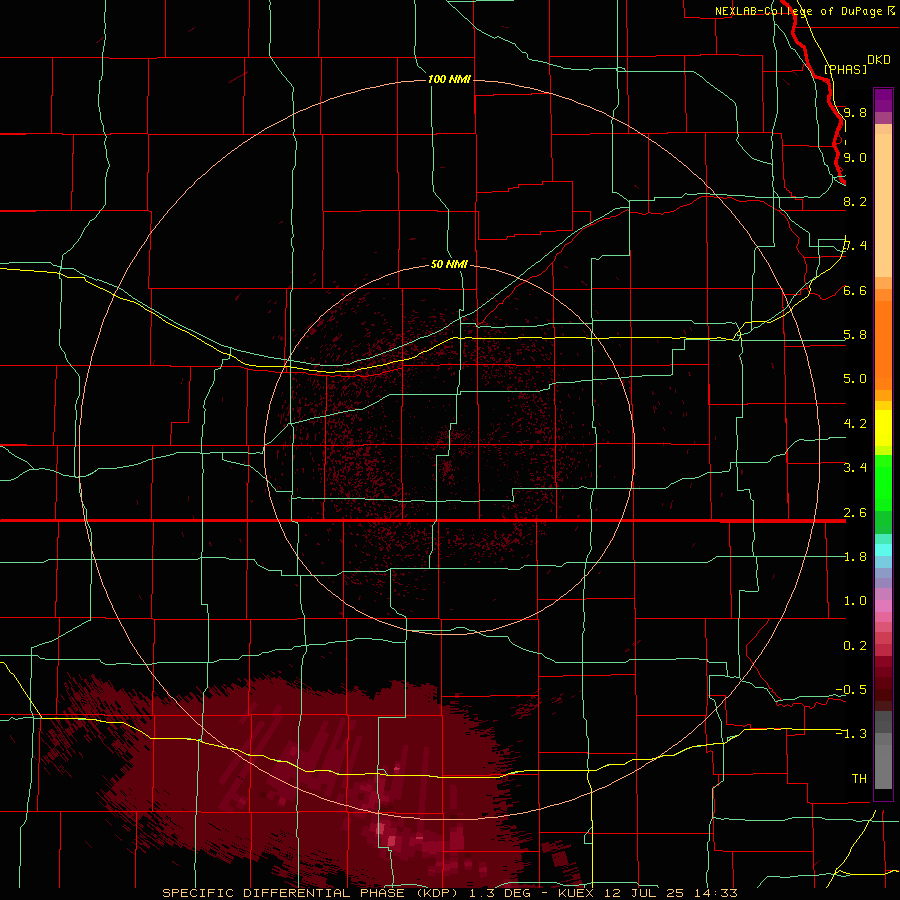Click the orange segment of the color bar
Viewport: 900px width, 900px height.
[883, 344]
